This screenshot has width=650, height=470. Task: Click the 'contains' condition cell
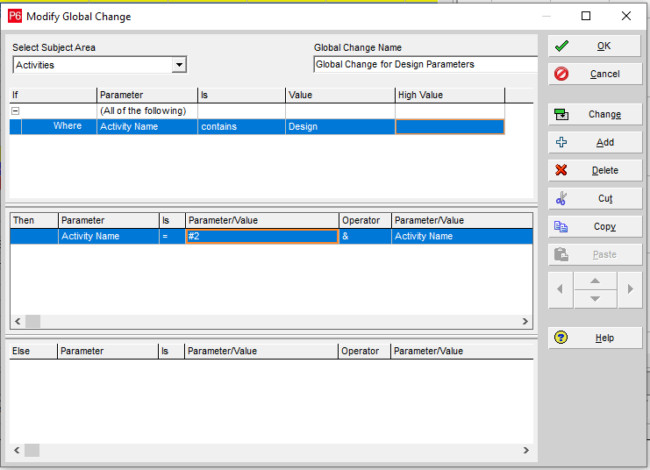coord(241,127)
